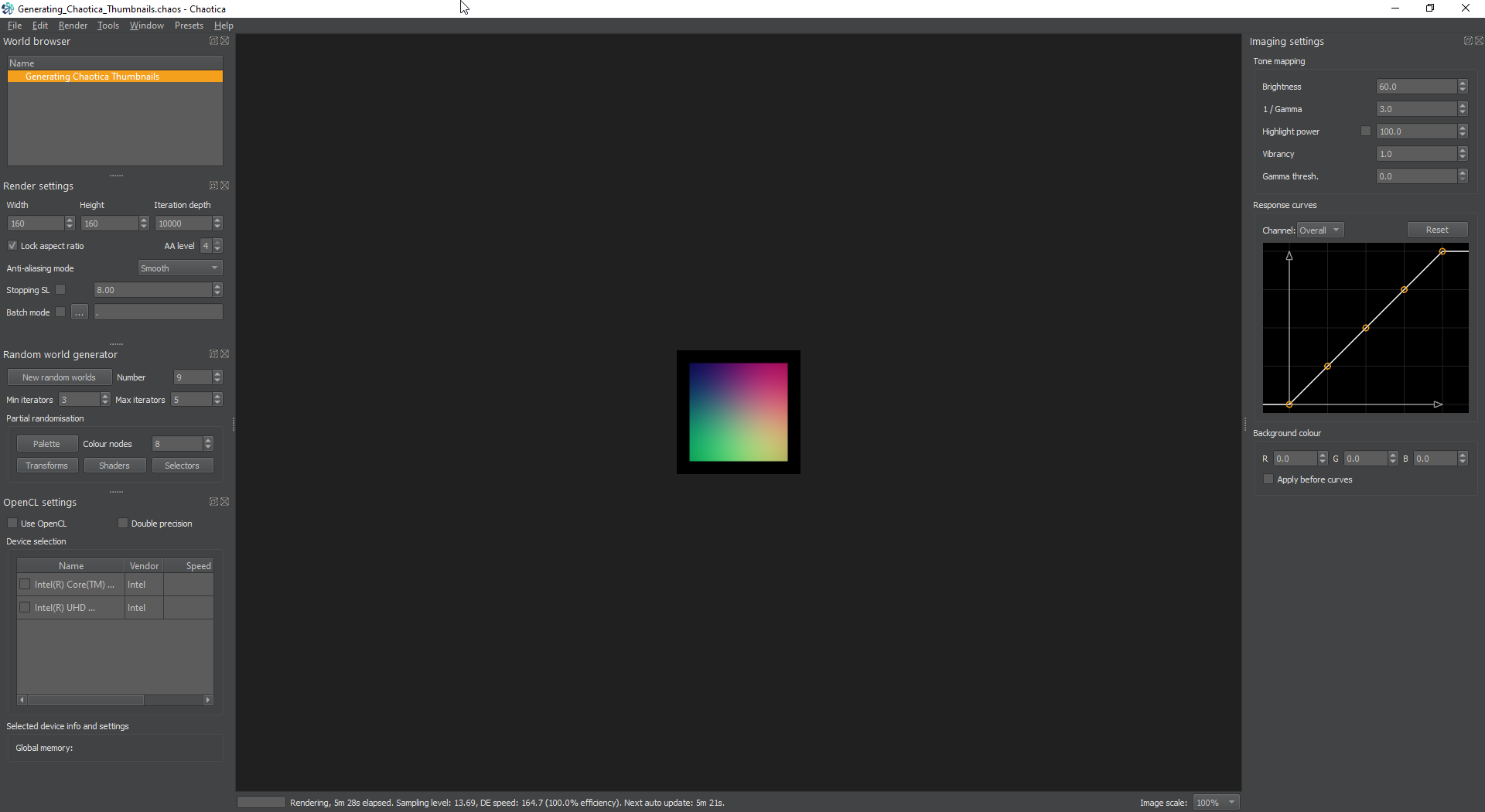Toggle the Lock aspect ratio checkbox
The image size is (1485, 812).
(12, 246)
